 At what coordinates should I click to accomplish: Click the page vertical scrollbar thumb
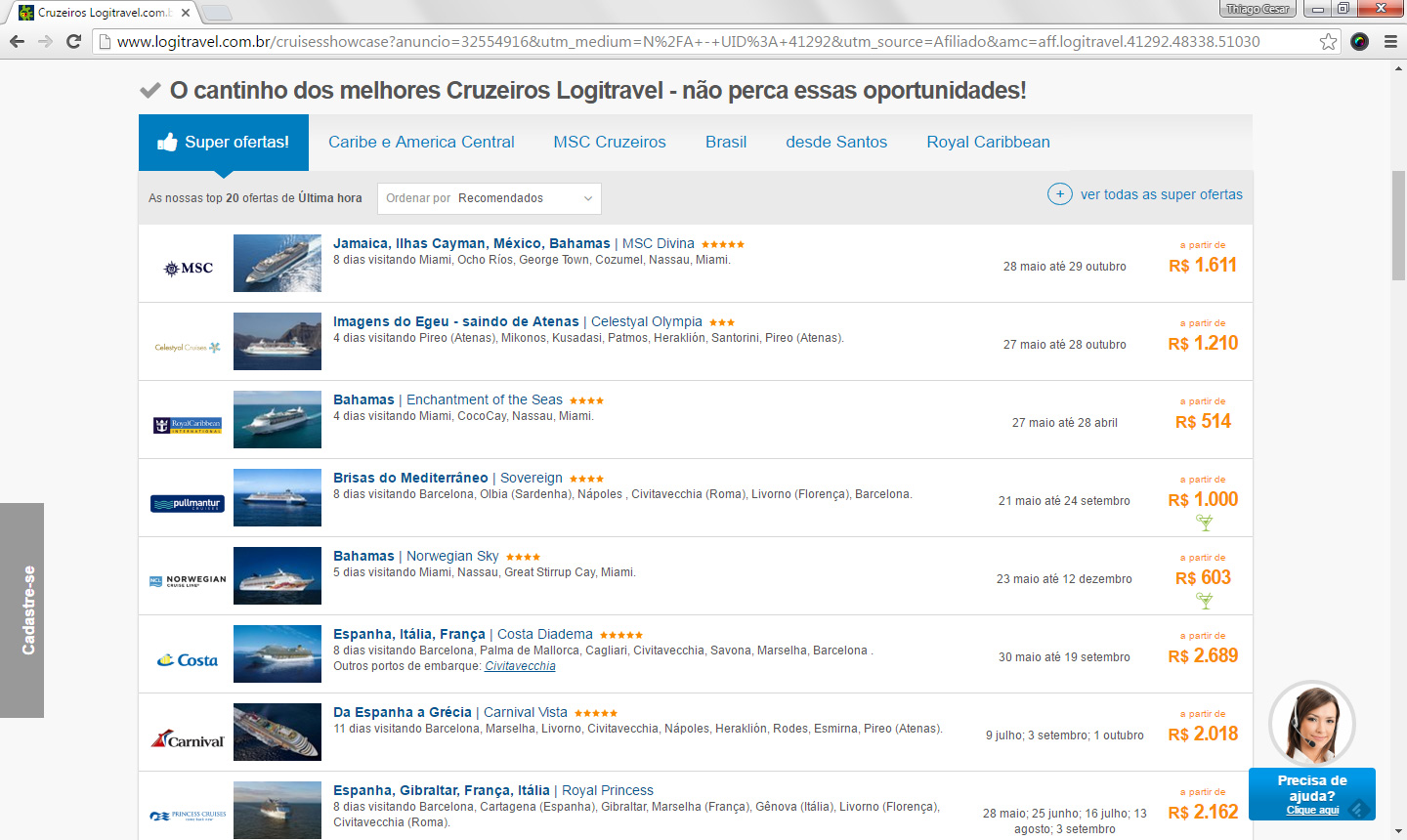pyautogui.click(x=1398, y=226)
